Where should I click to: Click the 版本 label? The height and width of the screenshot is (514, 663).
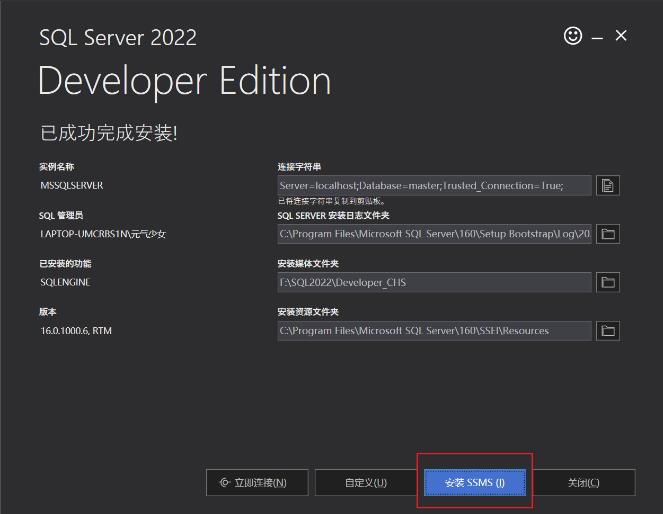click(x=47, y=312)
